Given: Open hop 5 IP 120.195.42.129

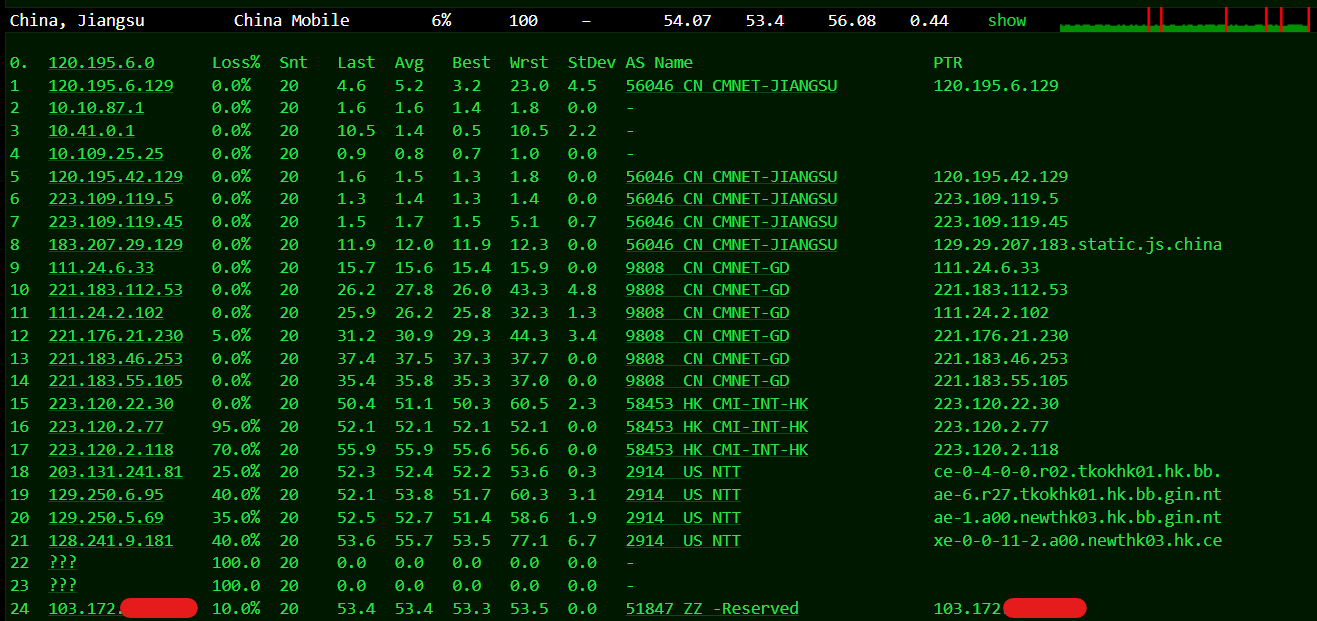Looking at the screenshot, I should coord(116,177).
